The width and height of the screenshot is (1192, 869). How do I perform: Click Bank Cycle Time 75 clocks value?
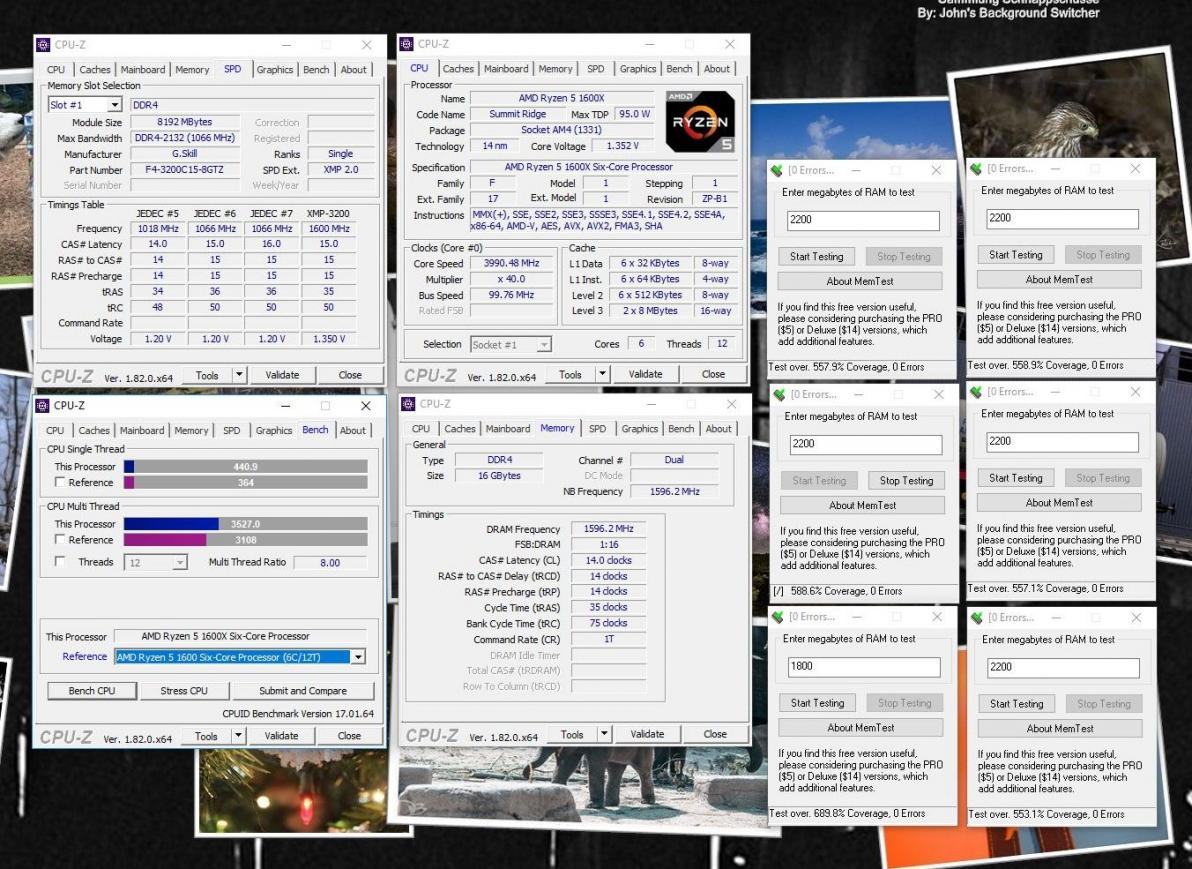(608, 623)
